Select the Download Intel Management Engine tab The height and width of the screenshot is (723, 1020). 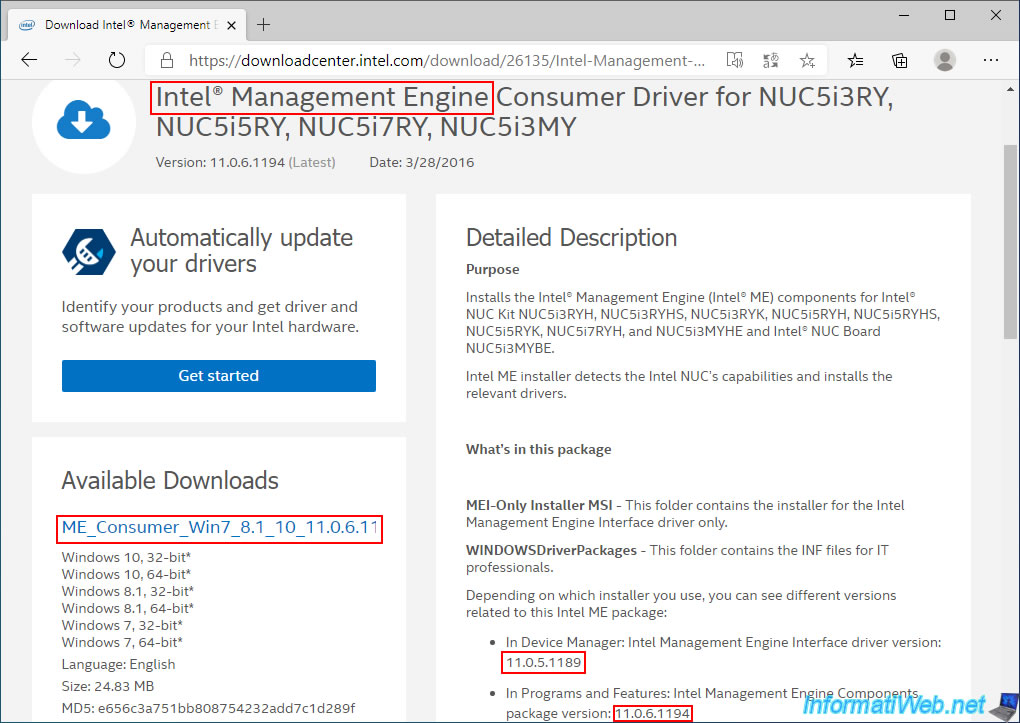coord(127,25)
